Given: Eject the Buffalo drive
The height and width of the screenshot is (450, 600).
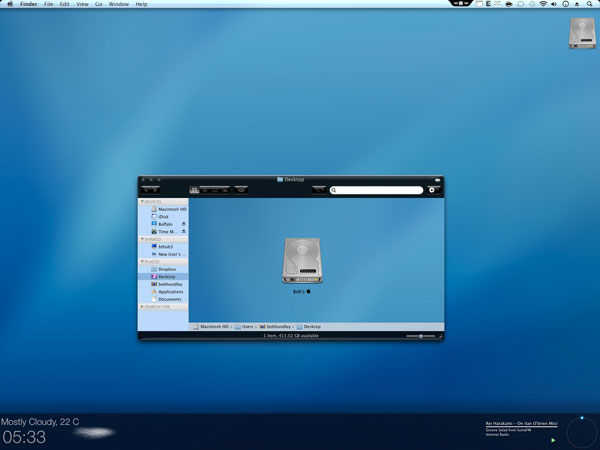Looking at the screenshot, I should tap(184, 224).
